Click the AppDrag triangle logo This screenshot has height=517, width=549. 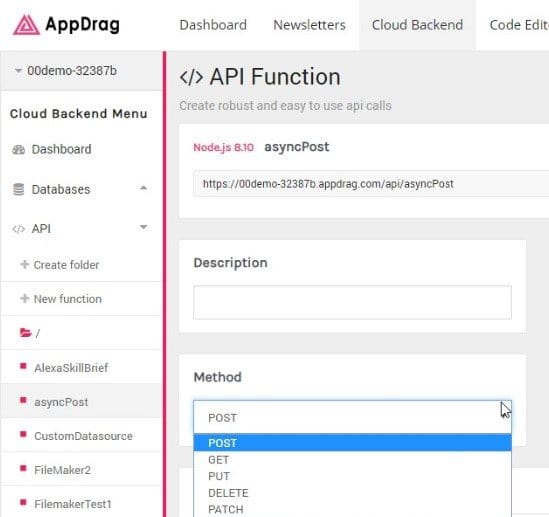[x=26, y=25]
